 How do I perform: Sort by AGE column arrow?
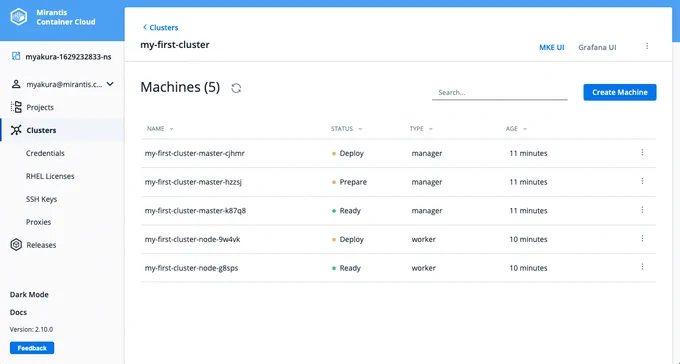(x=525, y=129)
